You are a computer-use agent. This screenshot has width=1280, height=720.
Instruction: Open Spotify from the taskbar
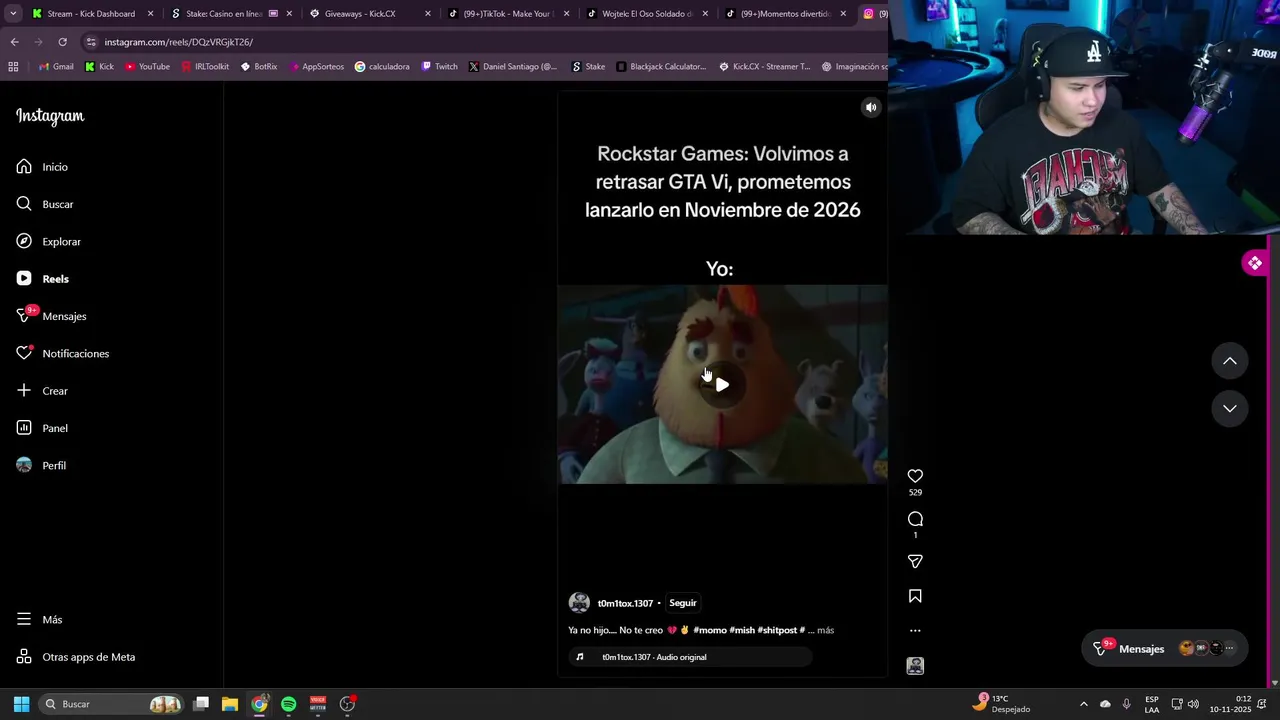click(288, 704)
